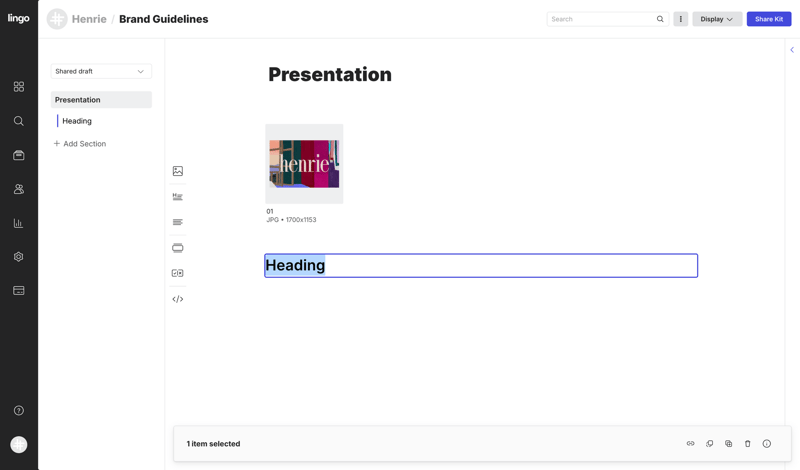Open the three-dot more options menu
This screenshot has width=800, height=470.
click(681, 19)
